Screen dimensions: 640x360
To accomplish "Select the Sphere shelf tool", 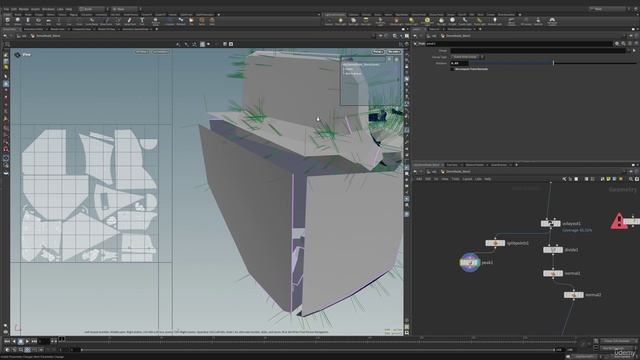I will [x=18, y=21].
